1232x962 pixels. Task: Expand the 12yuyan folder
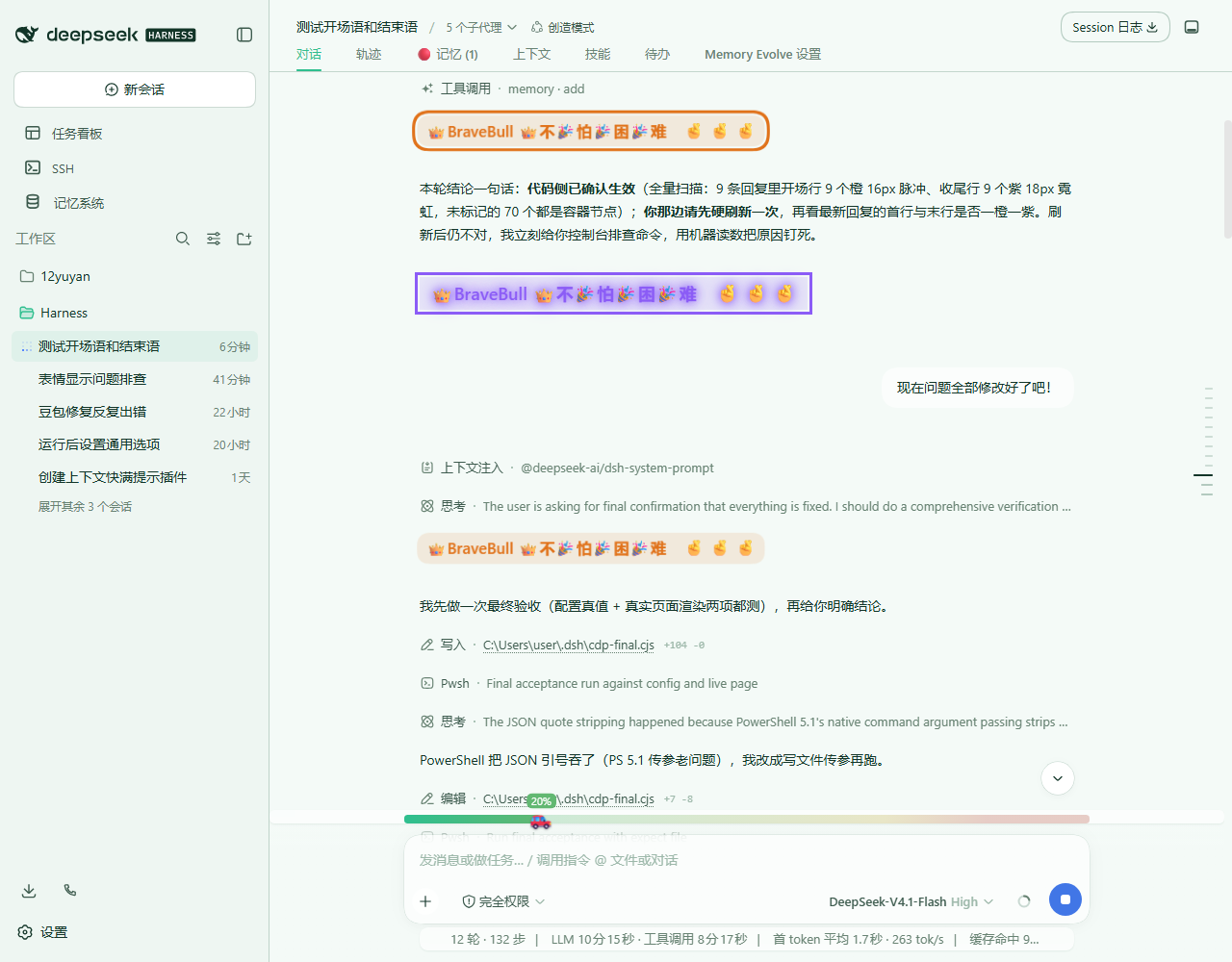coord(135,276)
